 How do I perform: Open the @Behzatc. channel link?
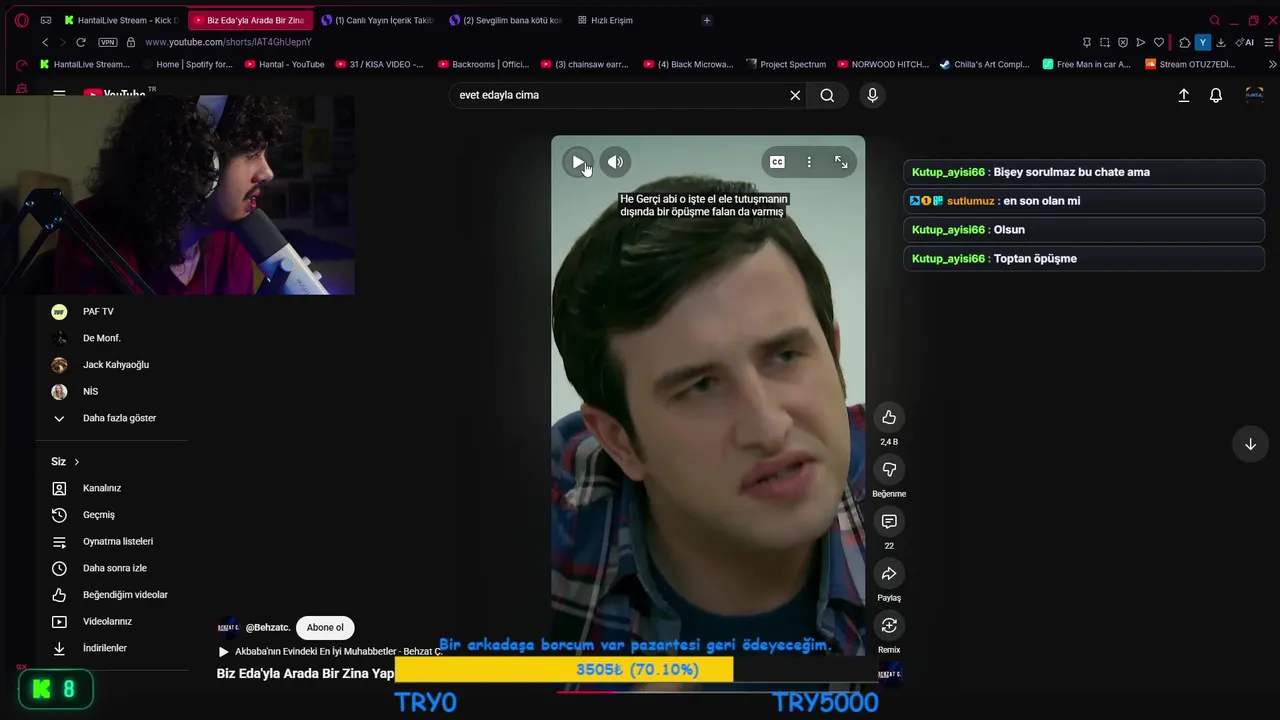[268, 628]
